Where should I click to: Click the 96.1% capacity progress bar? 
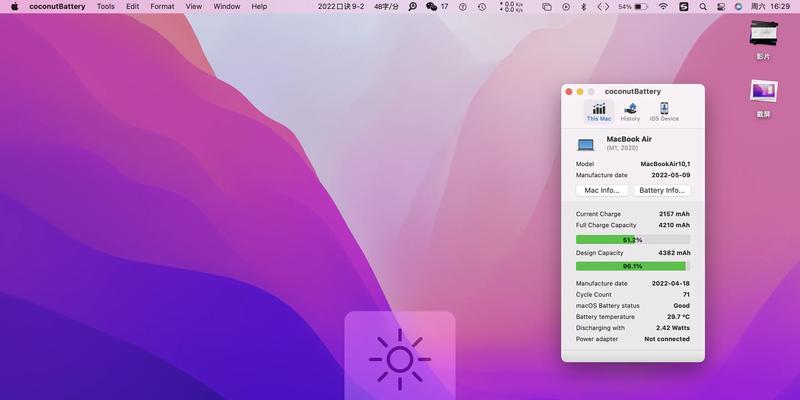click(633, 266)
